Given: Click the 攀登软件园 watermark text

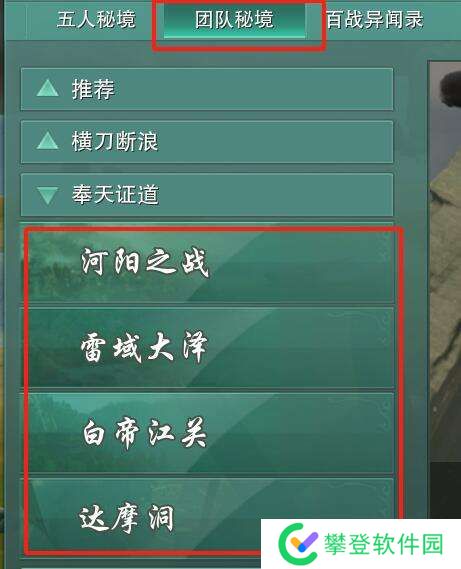Looking at the screenshot, I should coord(383,544).
